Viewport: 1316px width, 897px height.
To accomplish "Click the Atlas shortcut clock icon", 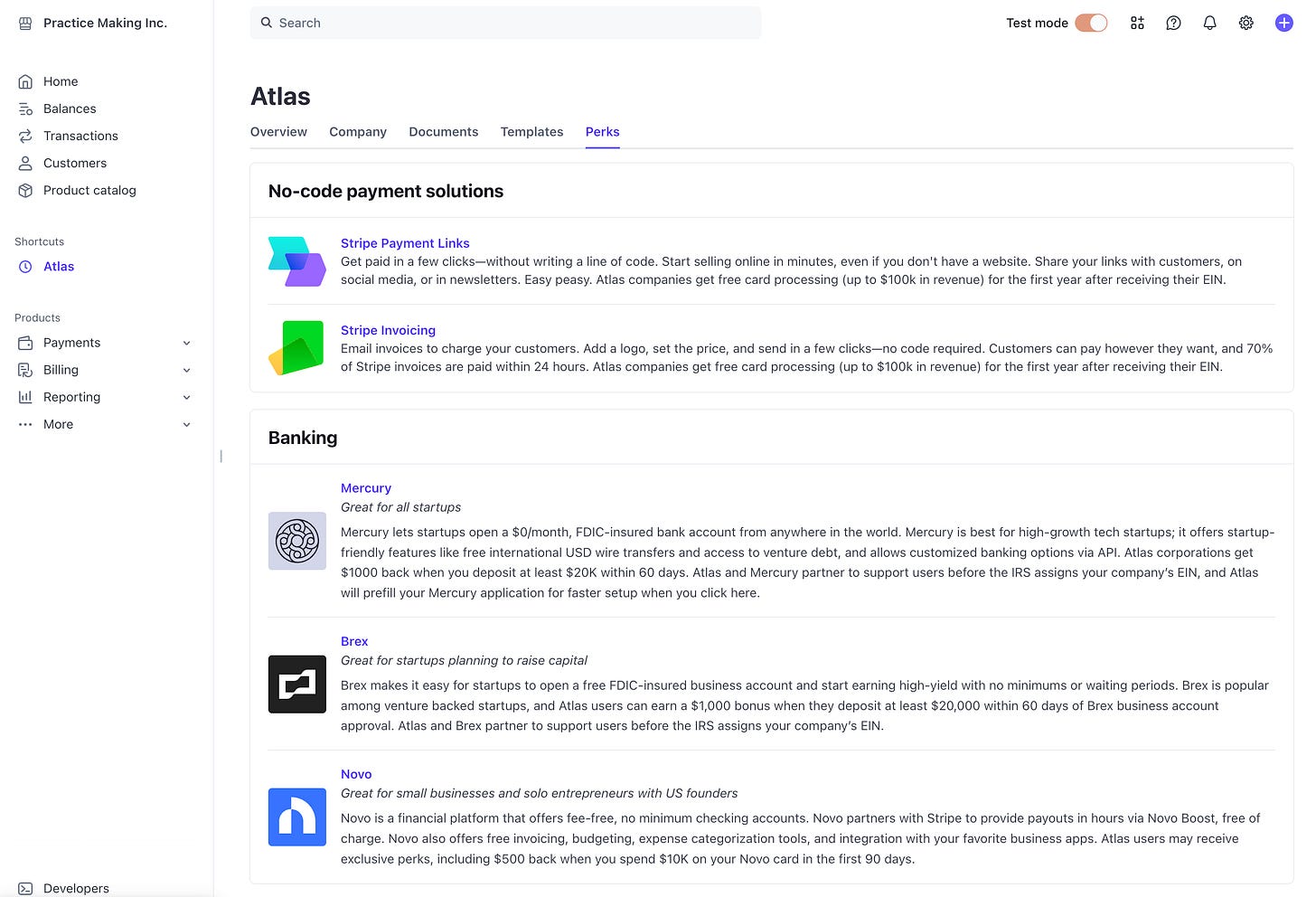I will point(25,267).
